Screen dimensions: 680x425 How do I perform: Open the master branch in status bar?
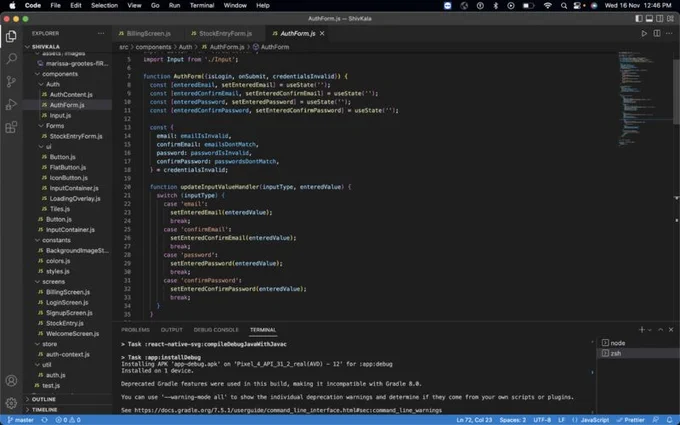(20, 420)
